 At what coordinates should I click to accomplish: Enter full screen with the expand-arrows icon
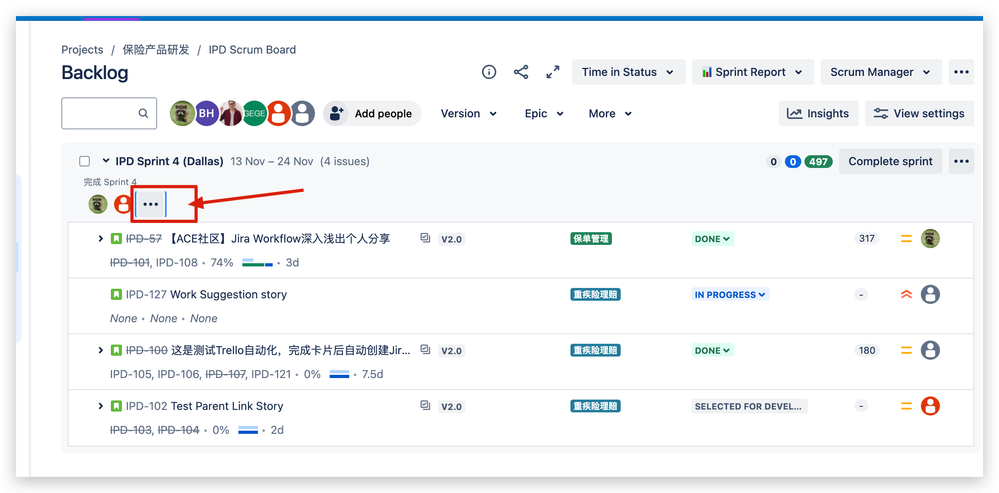[x=553, y=72]
